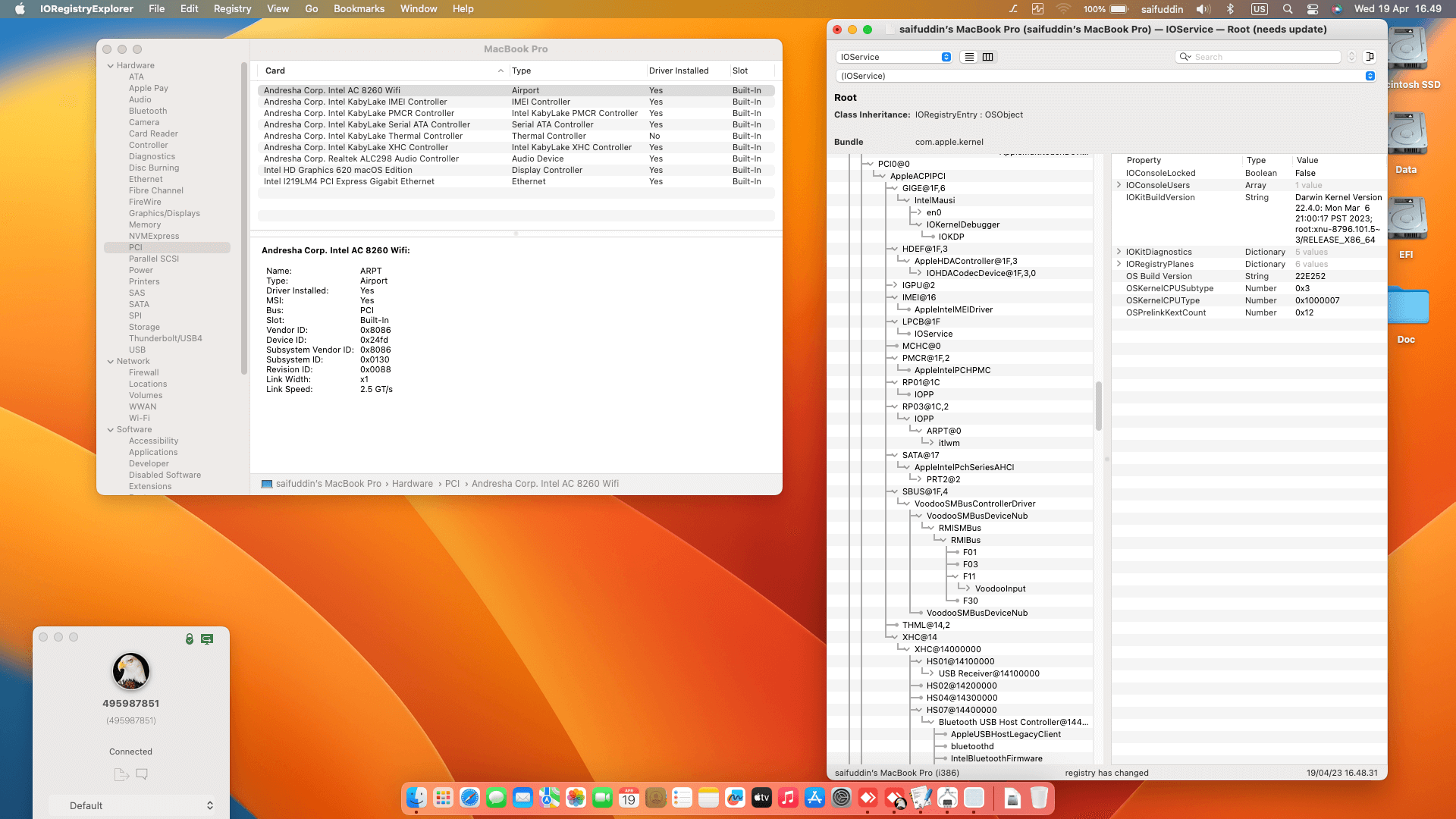
Task: Expand the IOKitDiagnostics dictionary property
Action: pos(1119,252)
